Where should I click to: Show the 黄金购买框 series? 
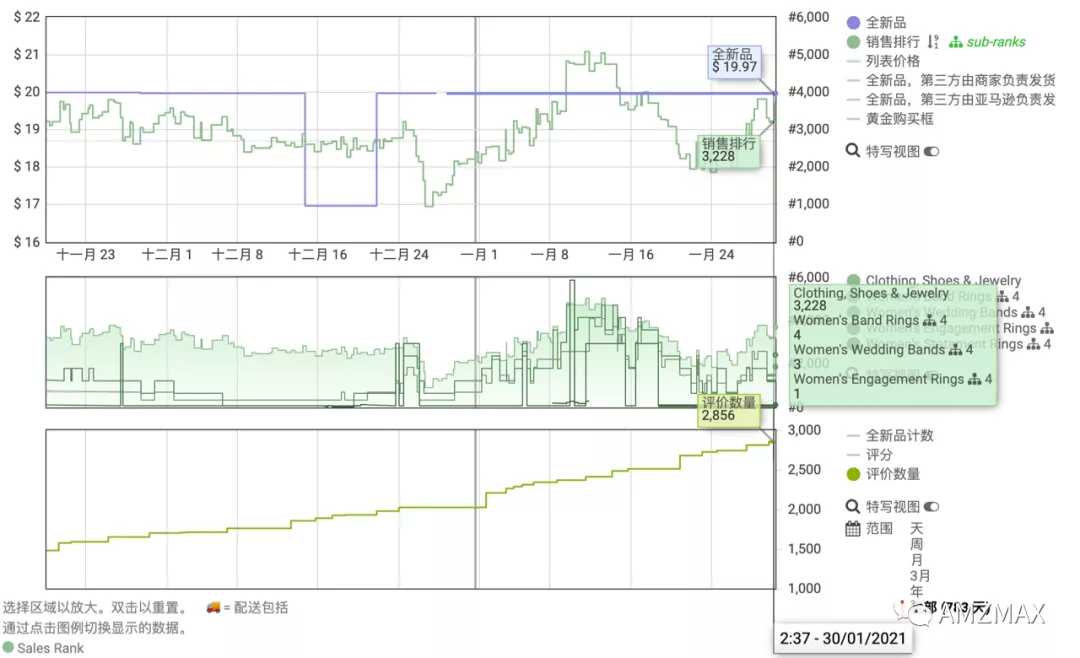pos(900,119)
